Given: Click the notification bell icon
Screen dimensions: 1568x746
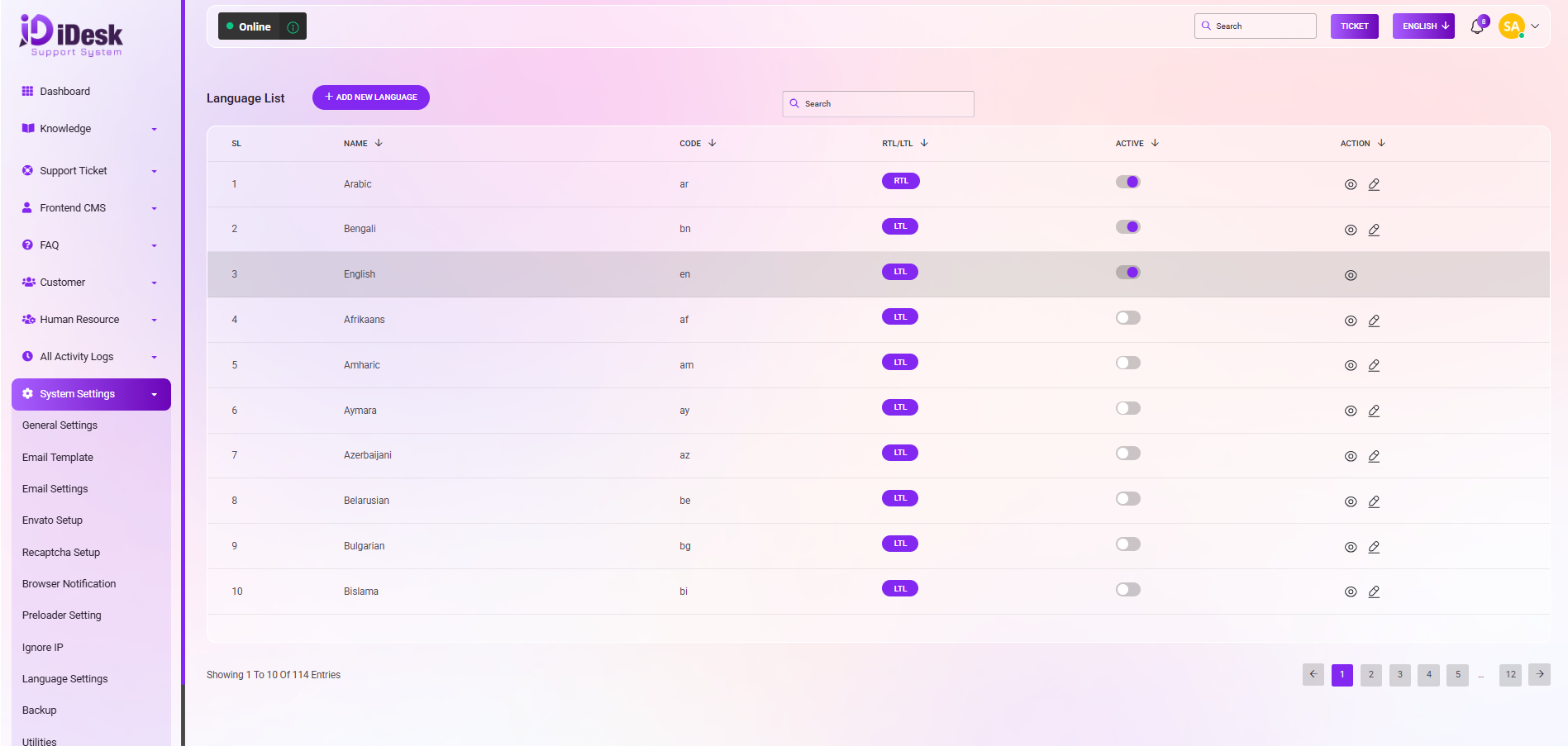Looking at the screenshot, I should [x=1477, y=26].
